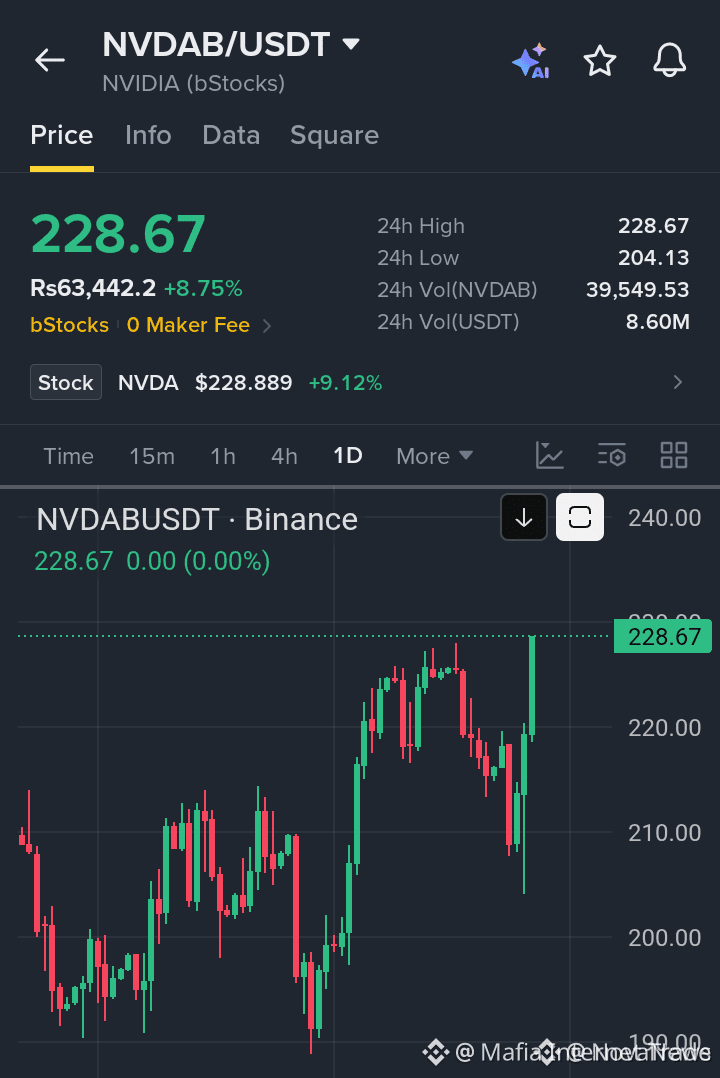The height and width of the screenshot is (1078, 720).
Task: Tap the 0 Maker Fee link
Action: (x=188, y=325)
